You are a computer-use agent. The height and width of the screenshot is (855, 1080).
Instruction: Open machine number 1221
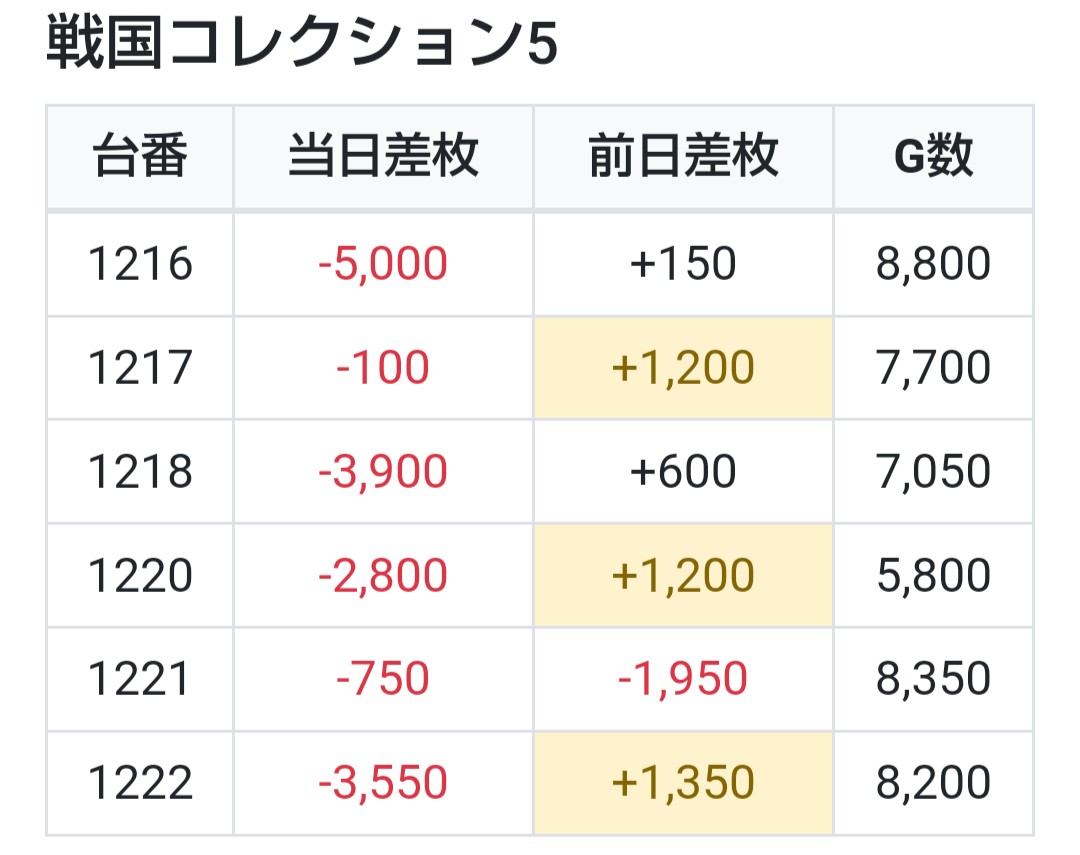coord(140,679)
